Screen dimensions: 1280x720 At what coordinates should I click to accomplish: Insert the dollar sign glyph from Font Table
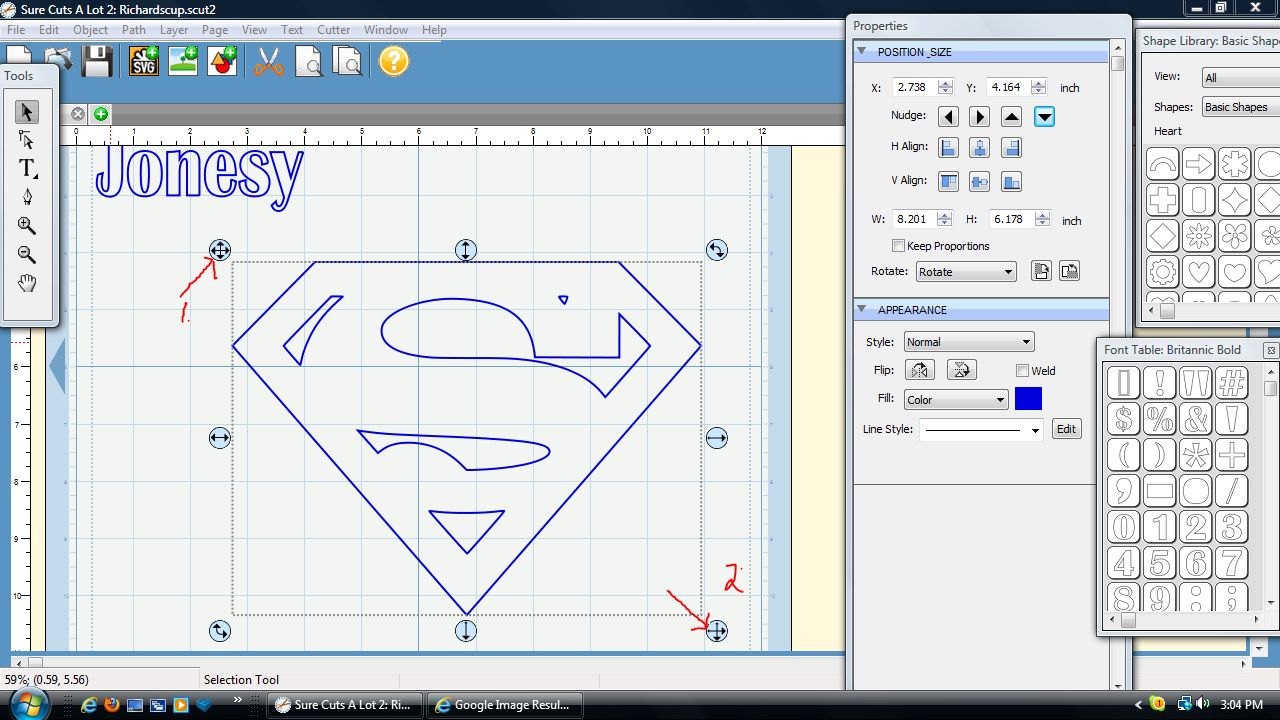(x=1124, y=418)
